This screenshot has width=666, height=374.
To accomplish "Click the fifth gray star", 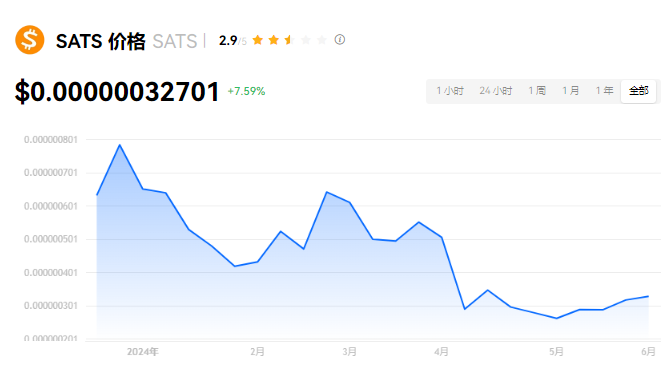I will point(322,40).
